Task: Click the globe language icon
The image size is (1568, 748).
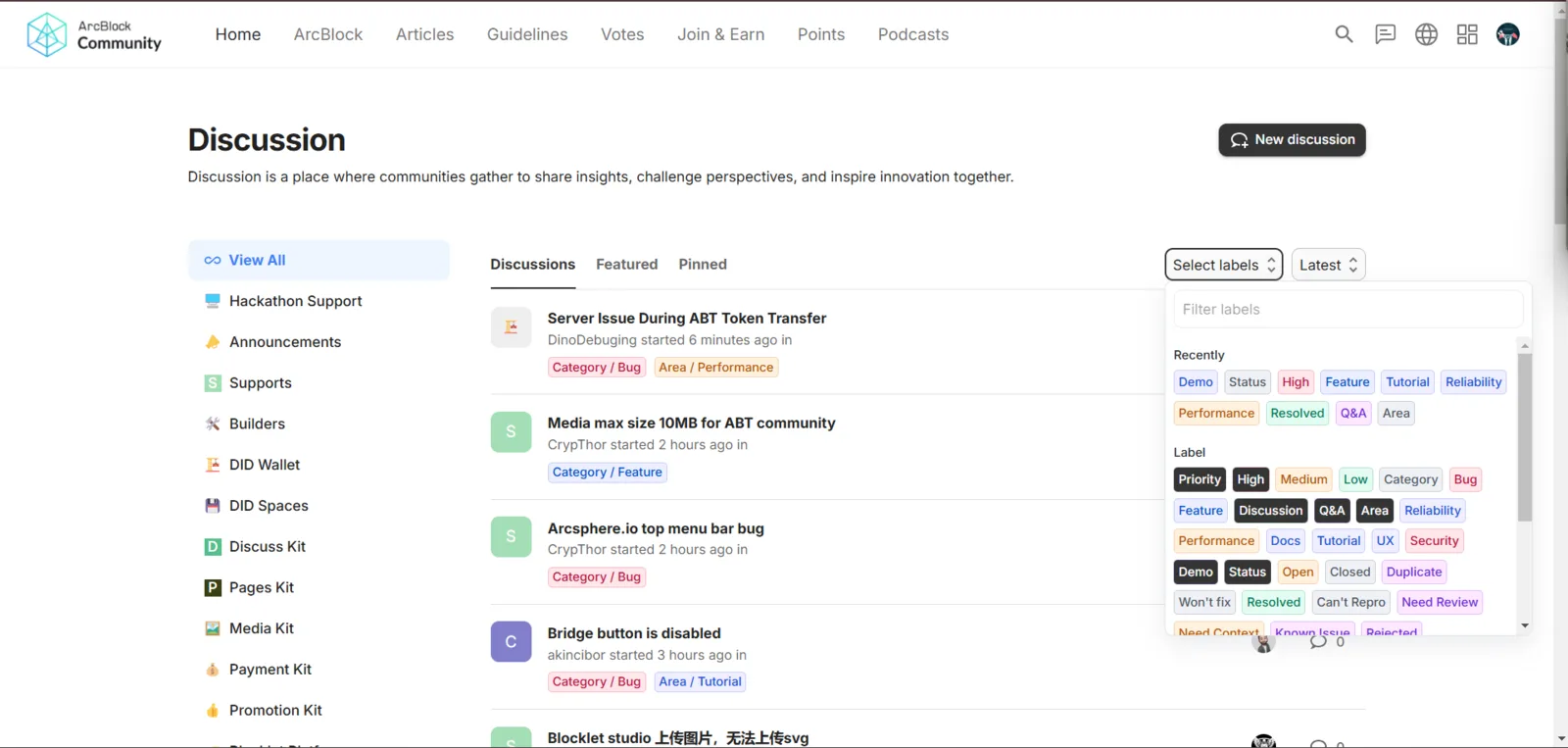Action: [x=1426, y=34]
